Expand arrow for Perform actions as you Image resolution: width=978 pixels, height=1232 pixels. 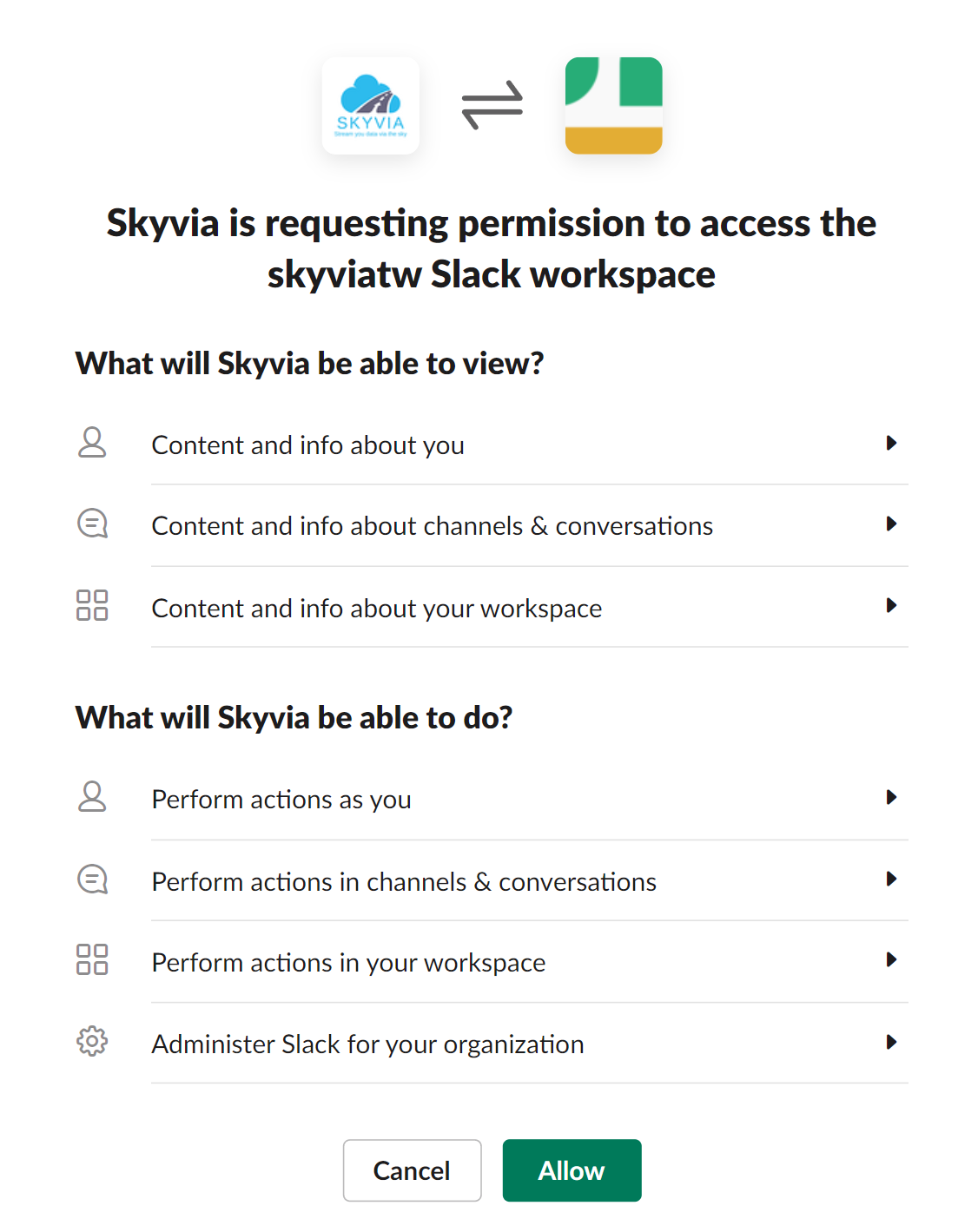click(x=891, y=797)
